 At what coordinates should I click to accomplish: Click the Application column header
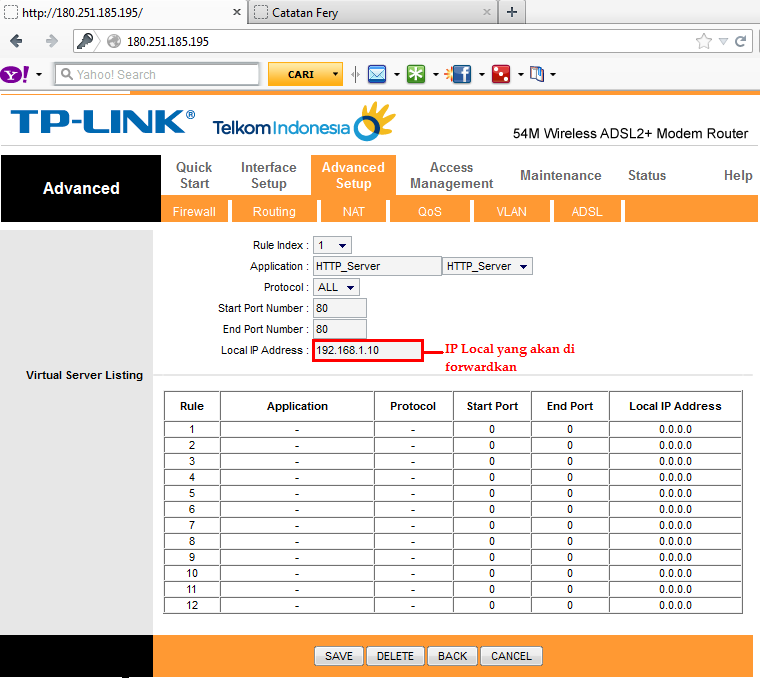297,406
